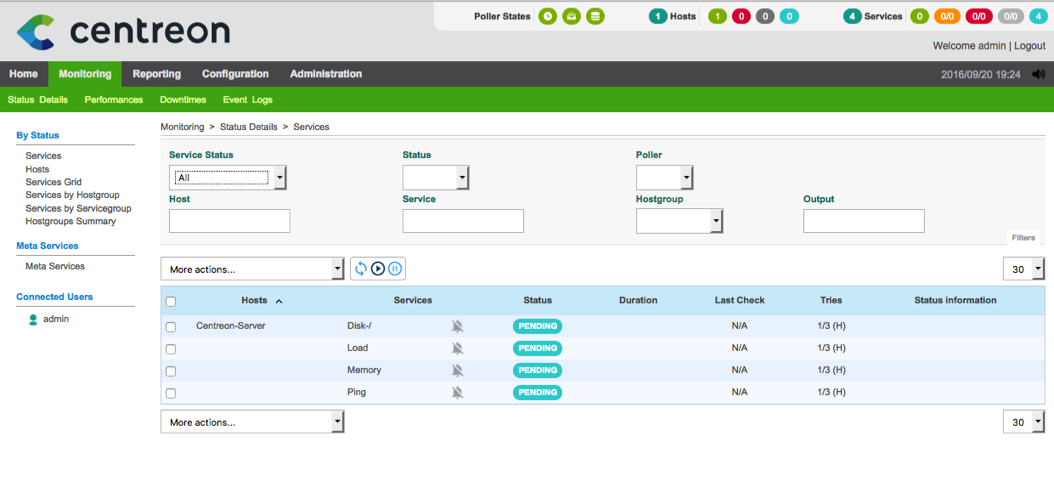Click the Poller States clock icon
The height and width of the screenshot is (498, 1054).
tap(547, 16)
